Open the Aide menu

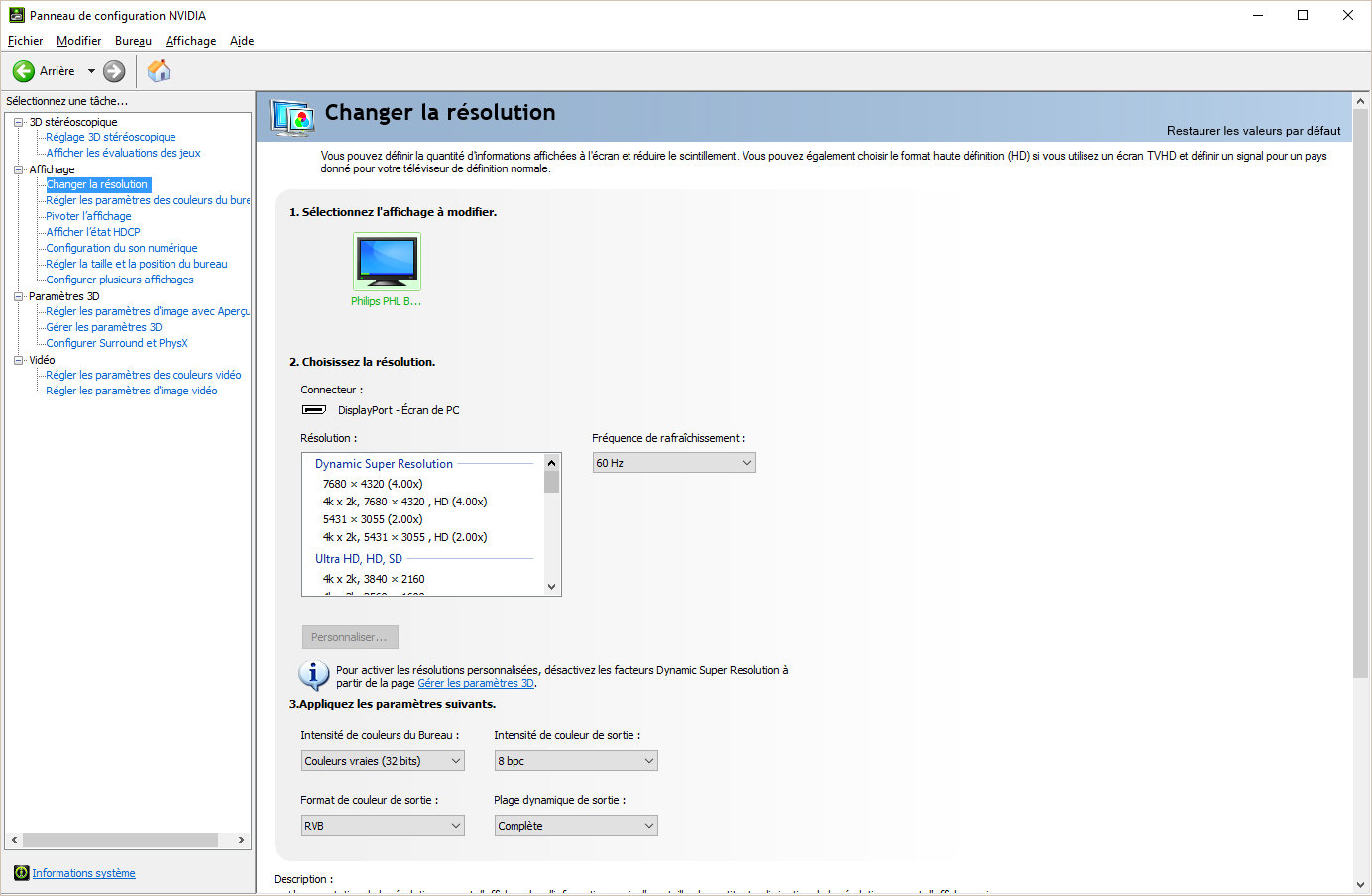242,41
